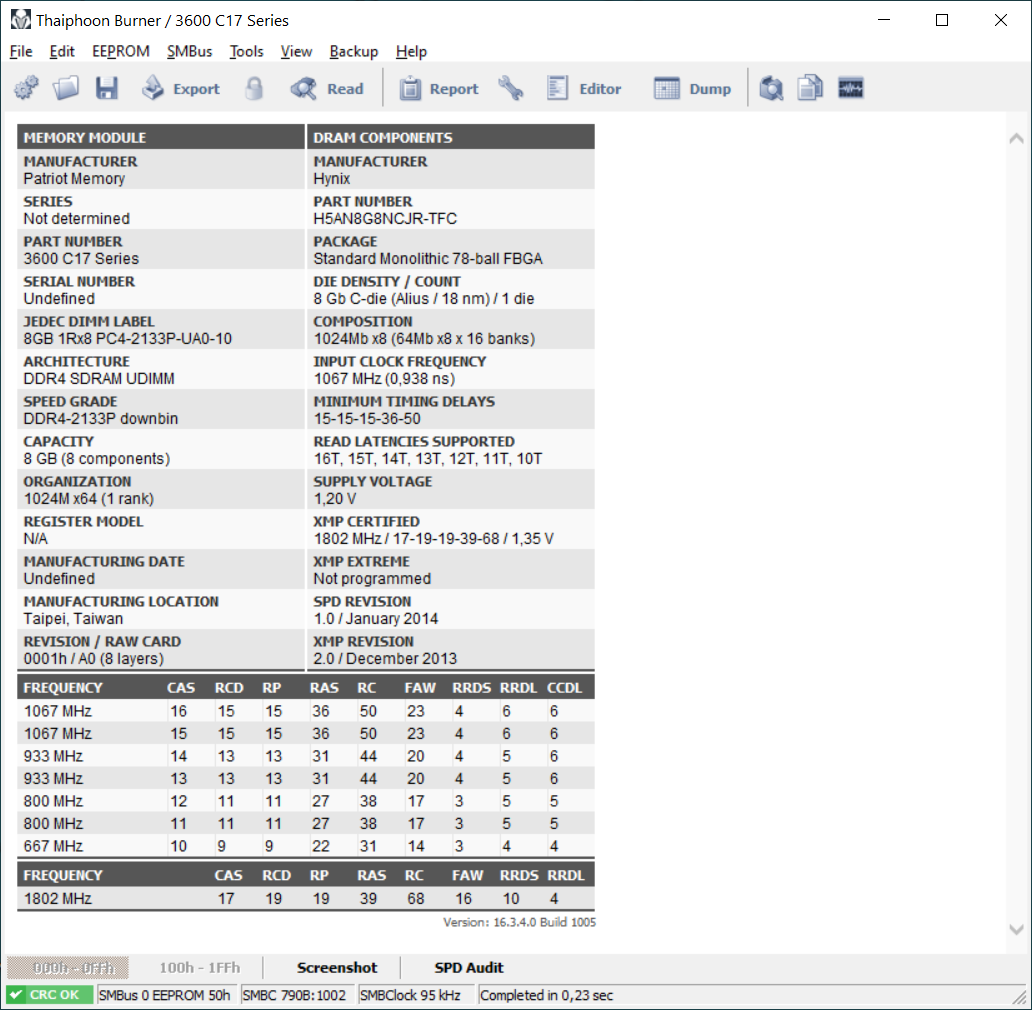Click '1.0 / January 2014' SPD revision value
The image size is (1032, 1010).
tap(376, 619)
